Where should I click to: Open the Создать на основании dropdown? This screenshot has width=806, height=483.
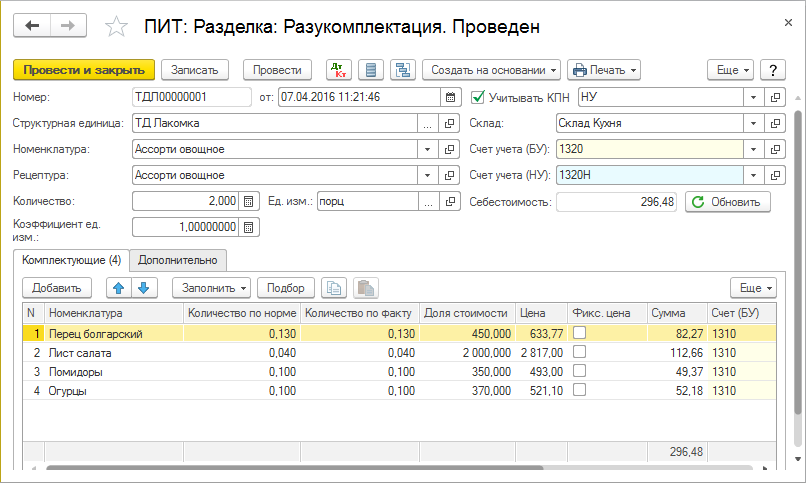(491, 70)
